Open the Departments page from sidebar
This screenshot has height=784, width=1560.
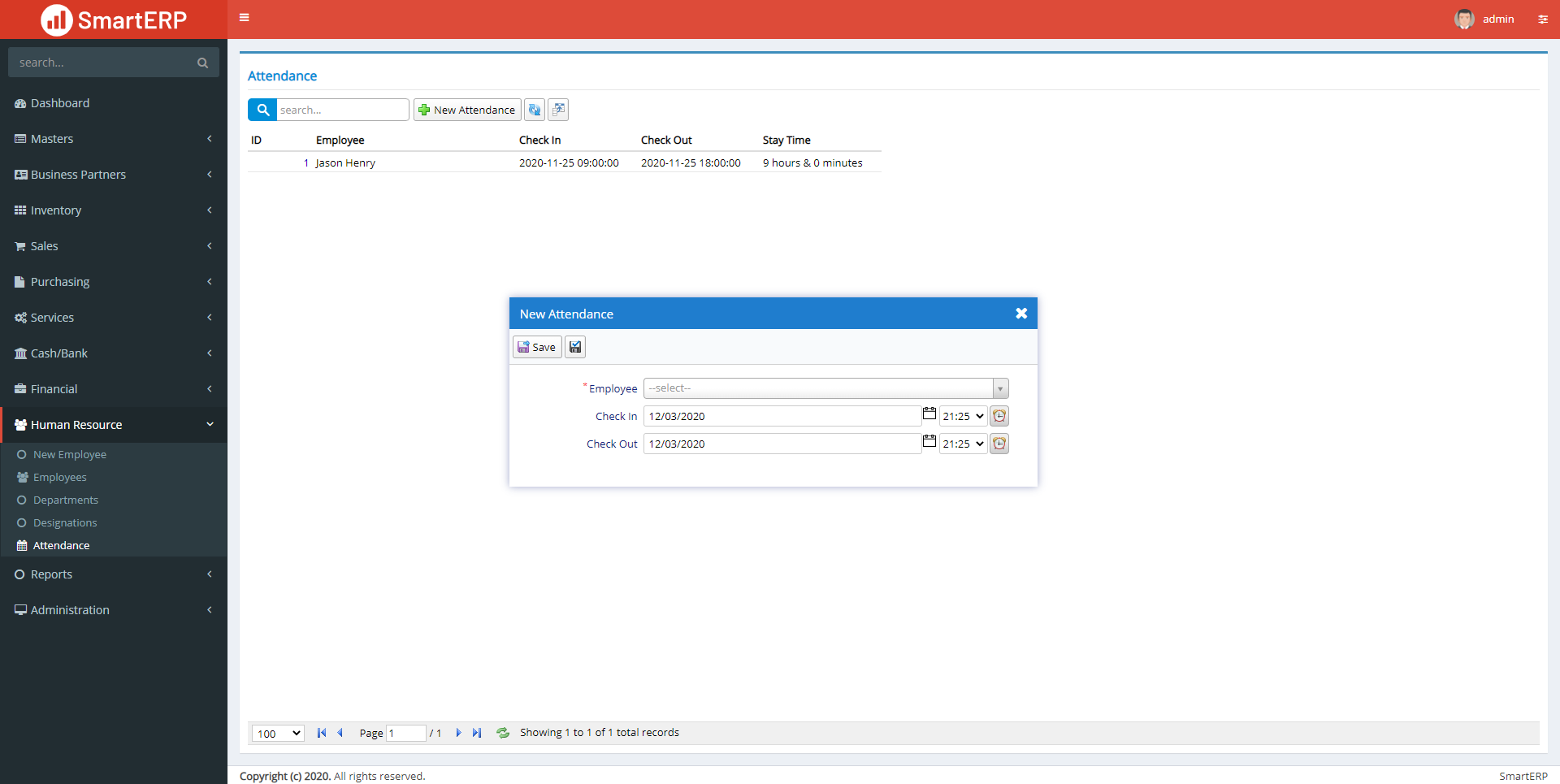pos(66,500)
